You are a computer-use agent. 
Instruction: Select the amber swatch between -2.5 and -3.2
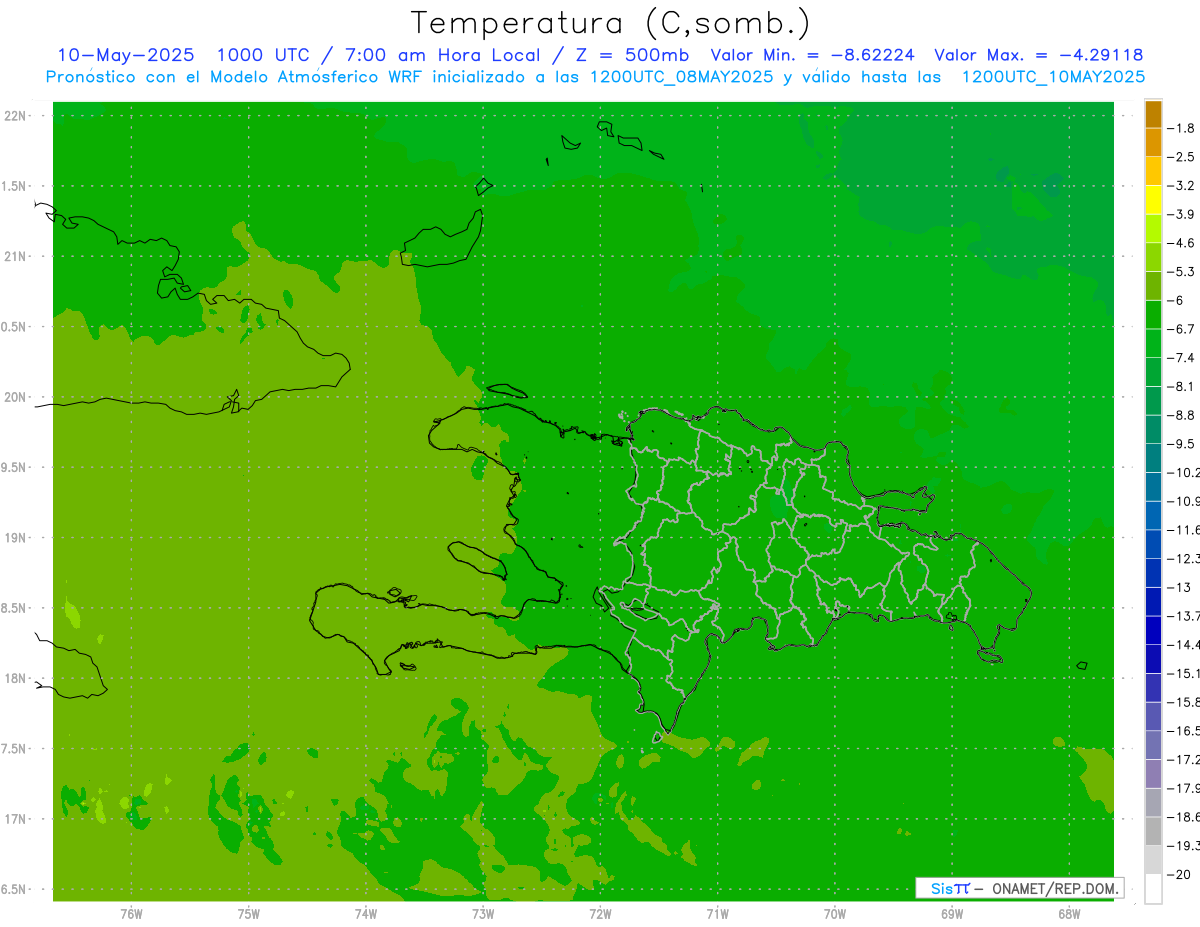pos(1153,171)
